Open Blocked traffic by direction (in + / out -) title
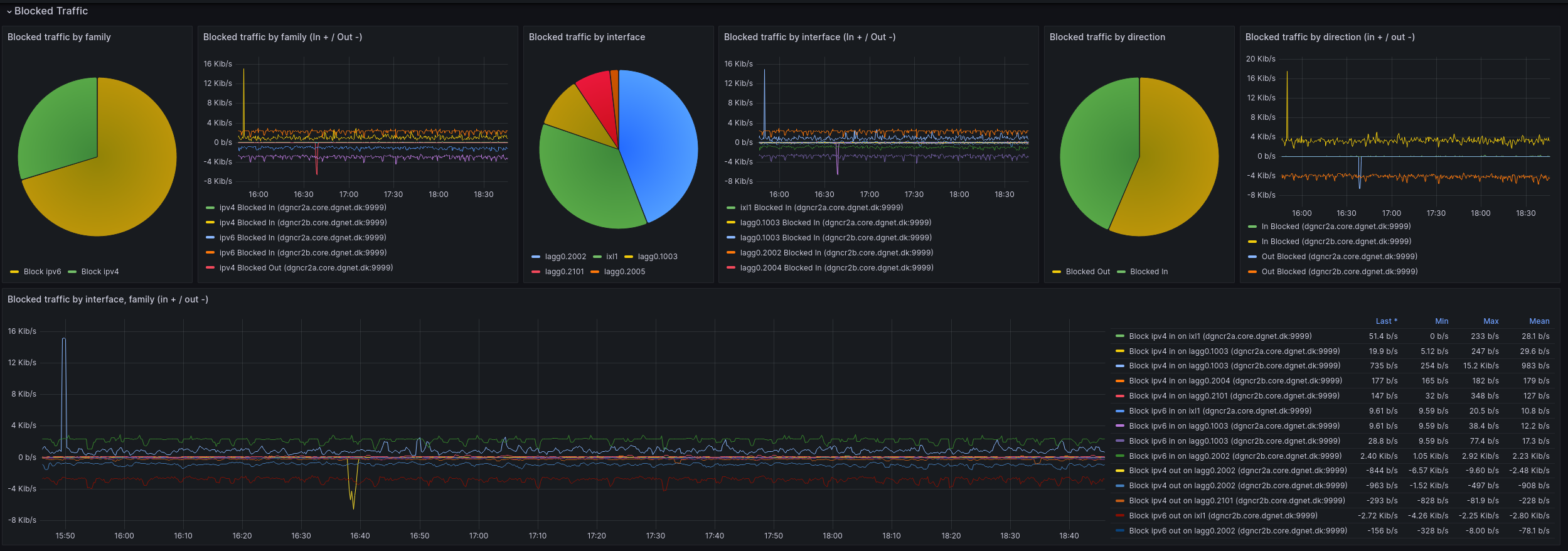 [1330, 37]
